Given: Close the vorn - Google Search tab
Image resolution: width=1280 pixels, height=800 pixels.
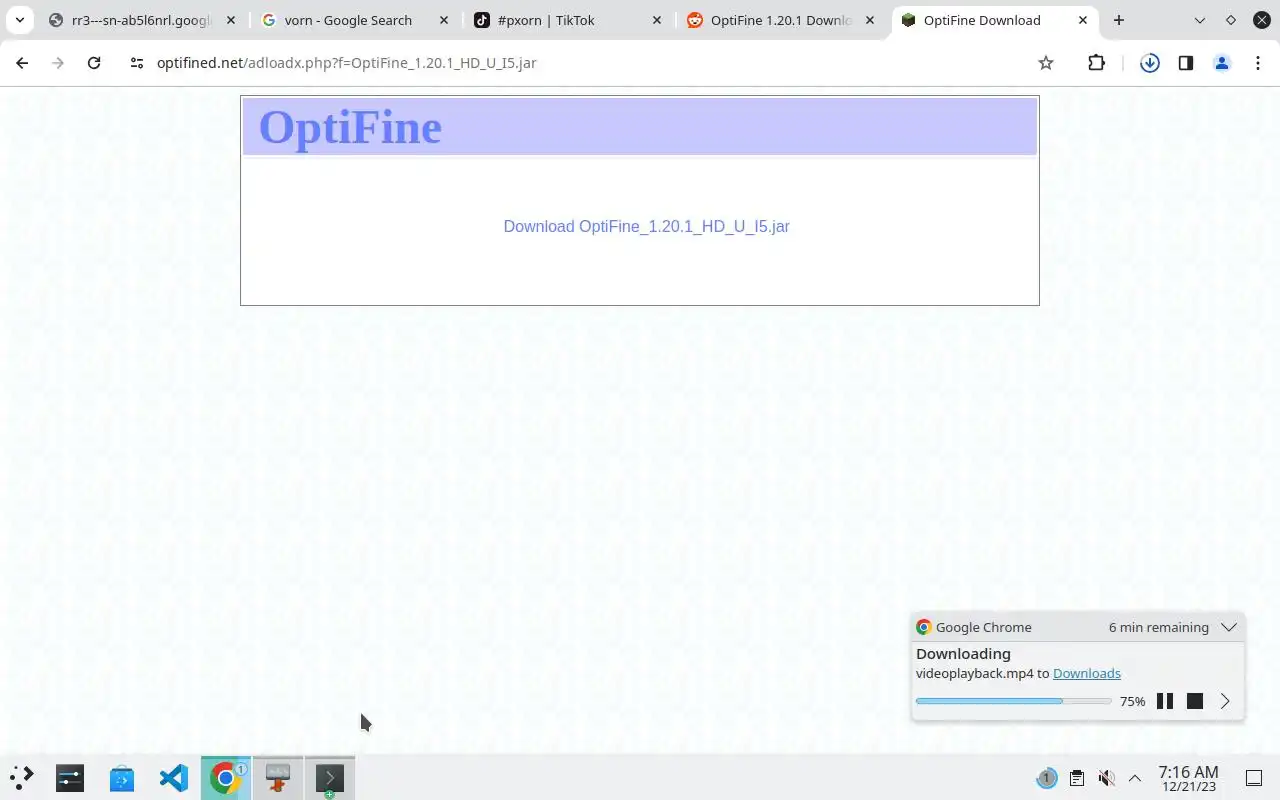Looking at the screenshot, I should tap(444, 20).
